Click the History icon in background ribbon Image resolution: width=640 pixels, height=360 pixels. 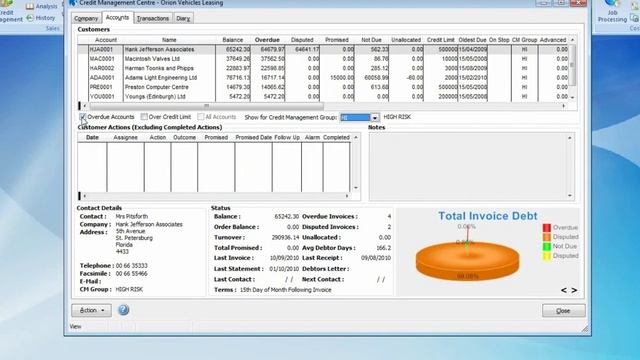(30, 18)
